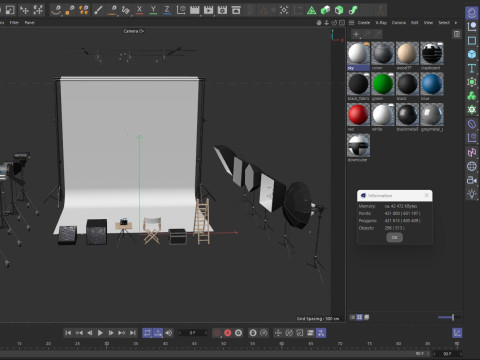The width and height of the screenshot is (480, 360).
Task: Toggle X axis lock
Action: click(x=140, y=10)
